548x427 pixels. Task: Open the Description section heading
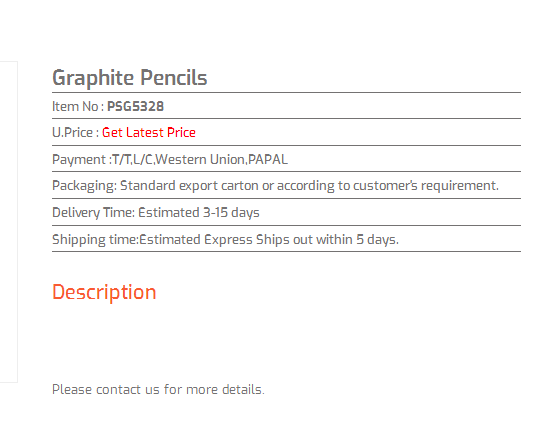104,292
